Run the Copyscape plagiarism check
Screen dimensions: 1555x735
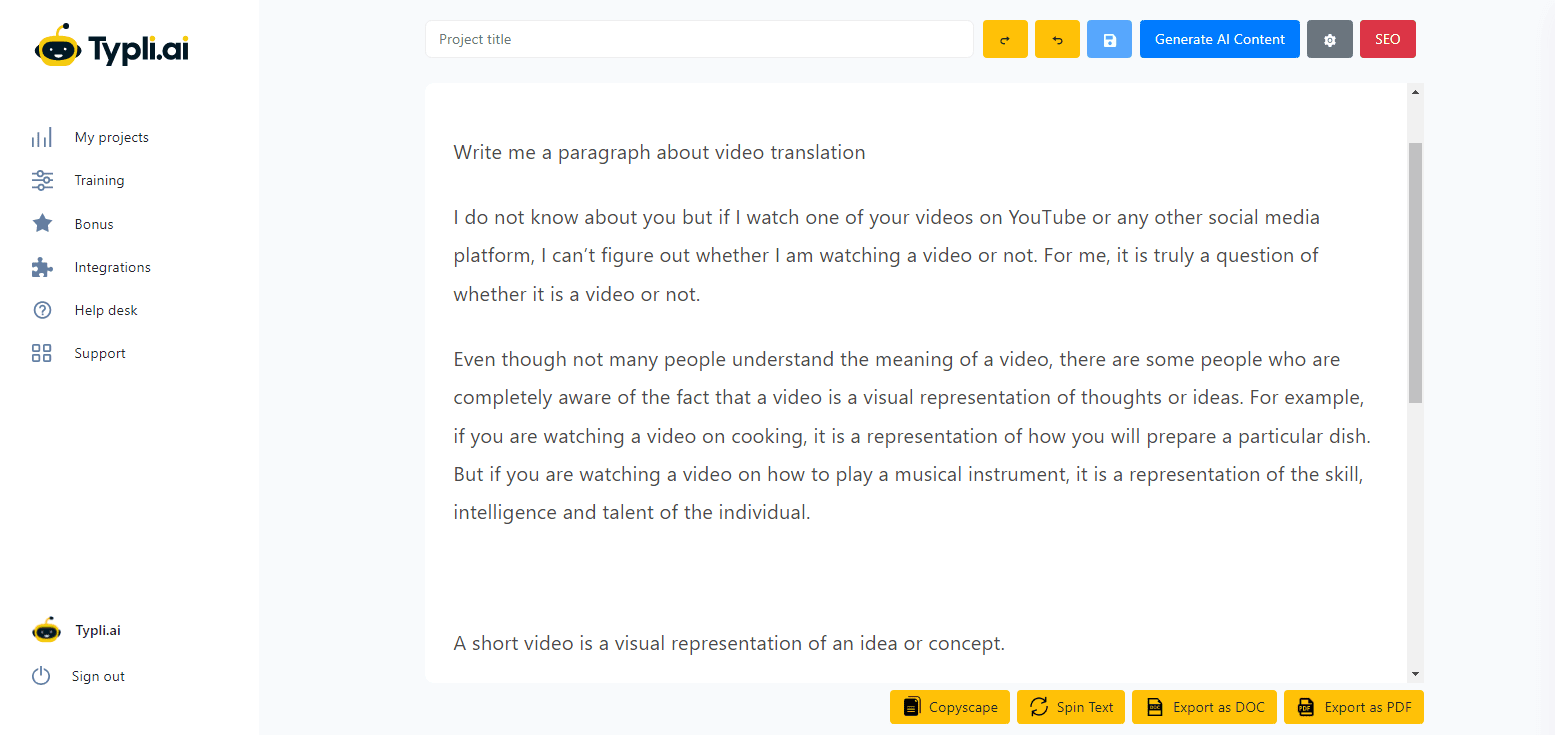point(949,707)
